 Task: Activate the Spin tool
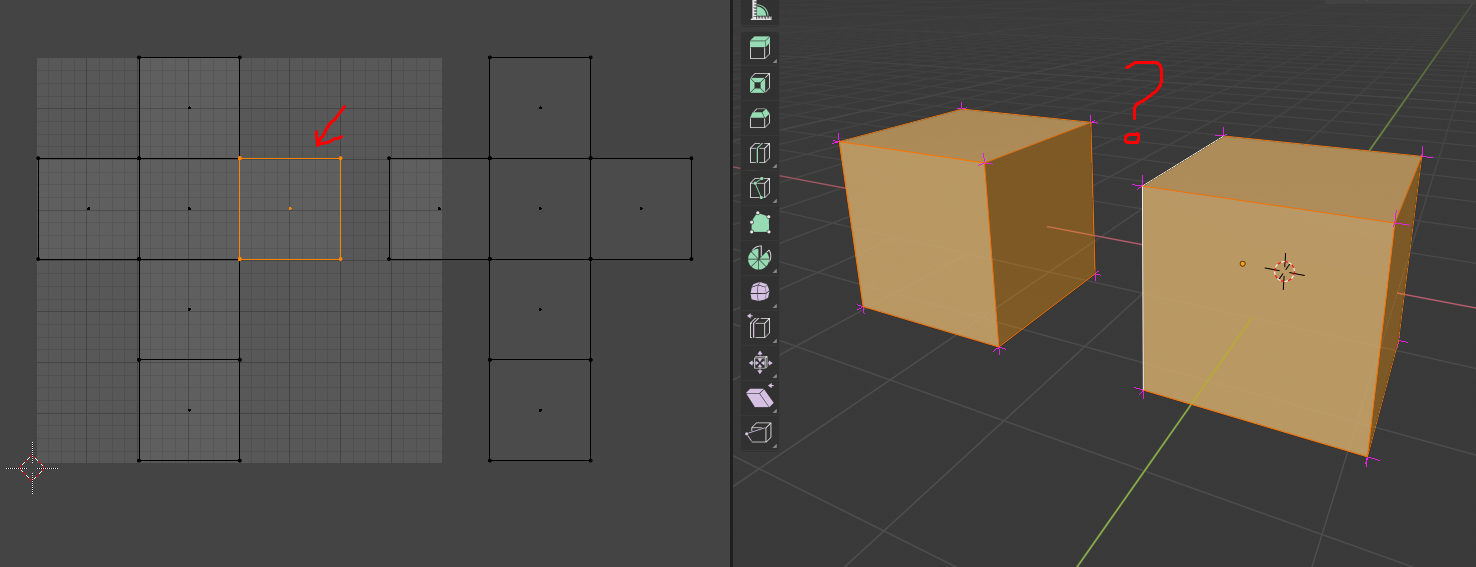pyautogui.click(x=760, y=258)
